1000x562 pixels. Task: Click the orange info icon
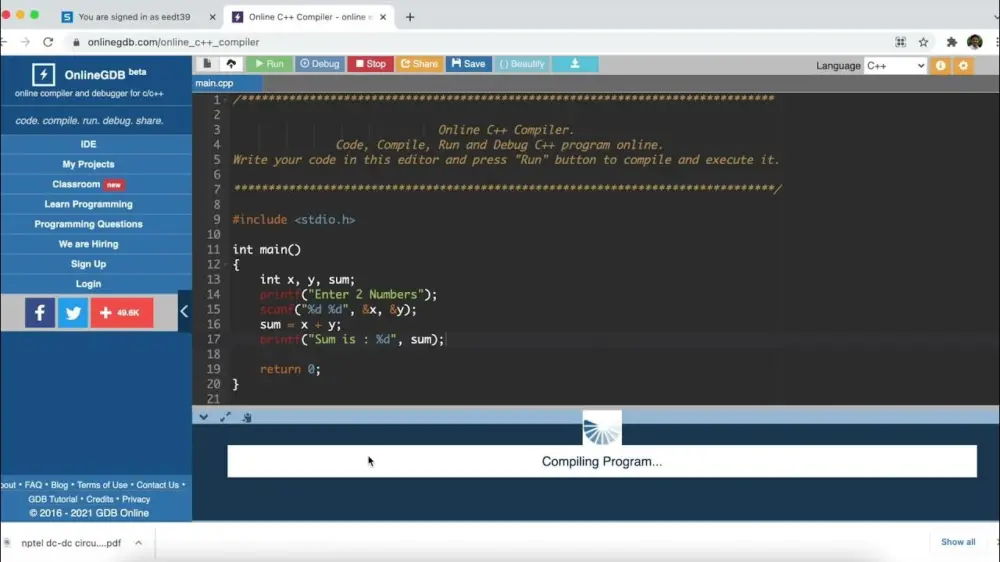pos(941,66)
